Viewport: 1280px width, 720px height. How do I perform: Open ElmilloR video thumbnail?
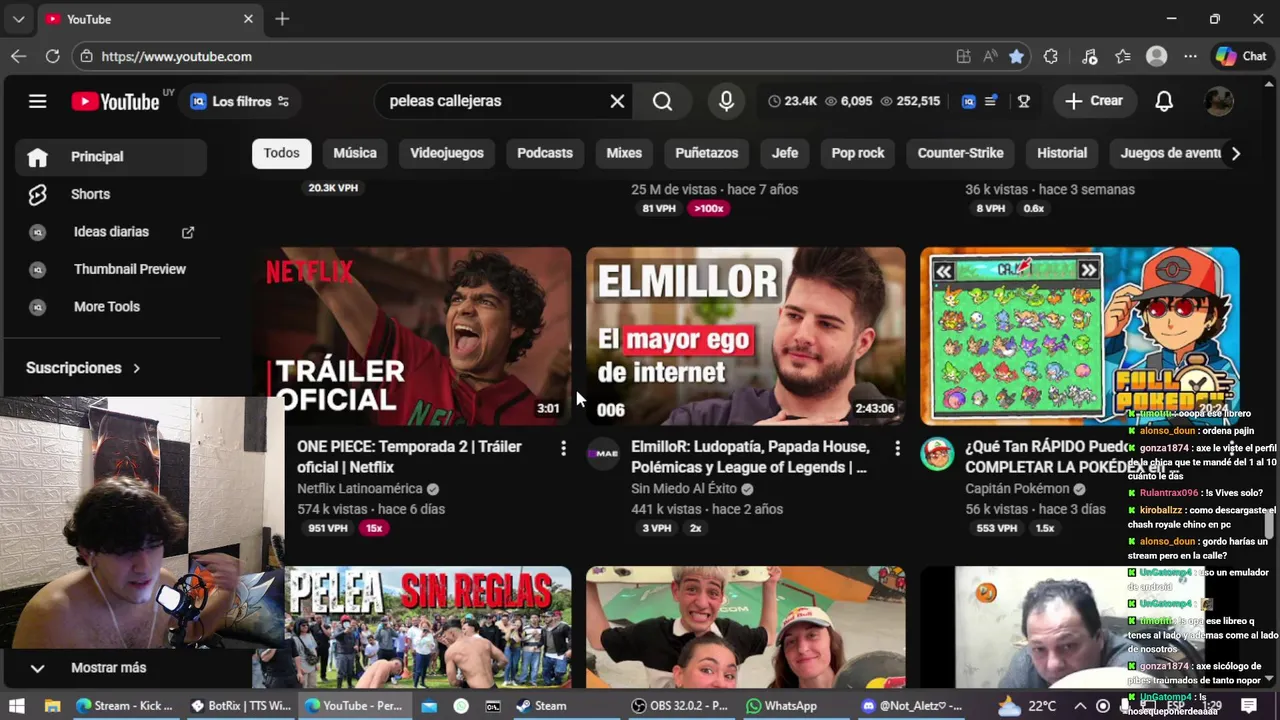(745, 337)
